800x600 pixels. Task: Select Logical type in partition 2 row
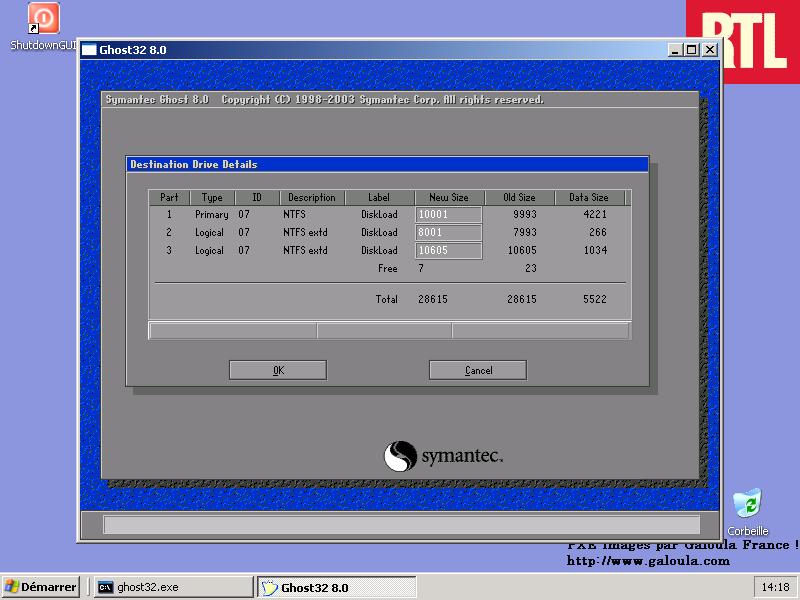coord(209,232)
